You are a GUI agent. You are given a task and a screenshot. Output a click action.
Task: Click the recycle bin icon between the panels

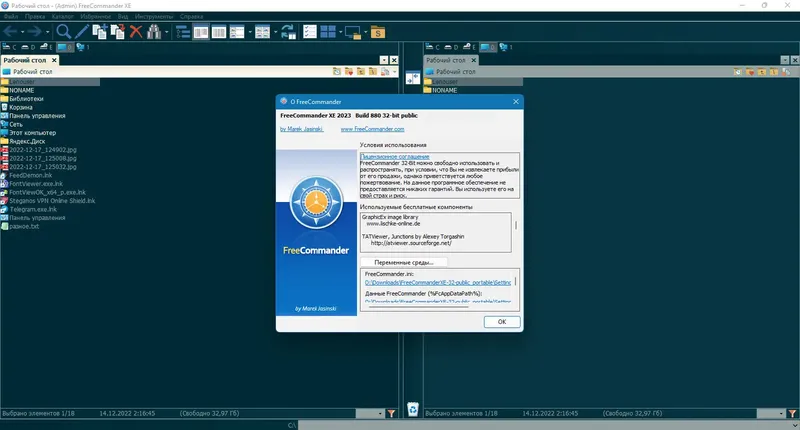(x=413, y=409)
